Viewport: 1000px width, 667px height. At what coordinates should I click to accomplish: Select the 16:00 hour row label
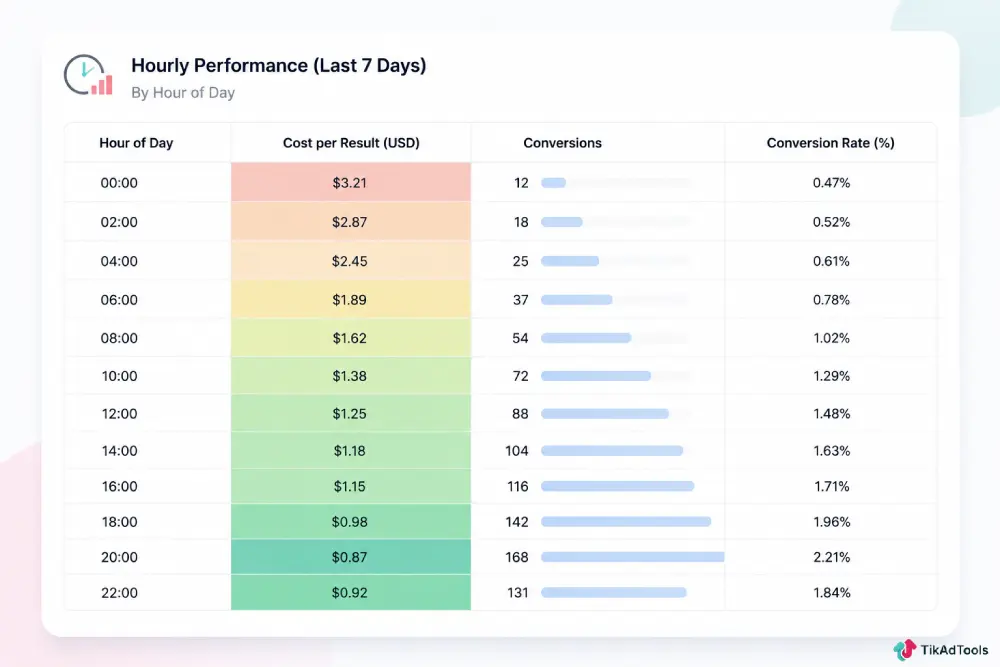coord(119,487)
